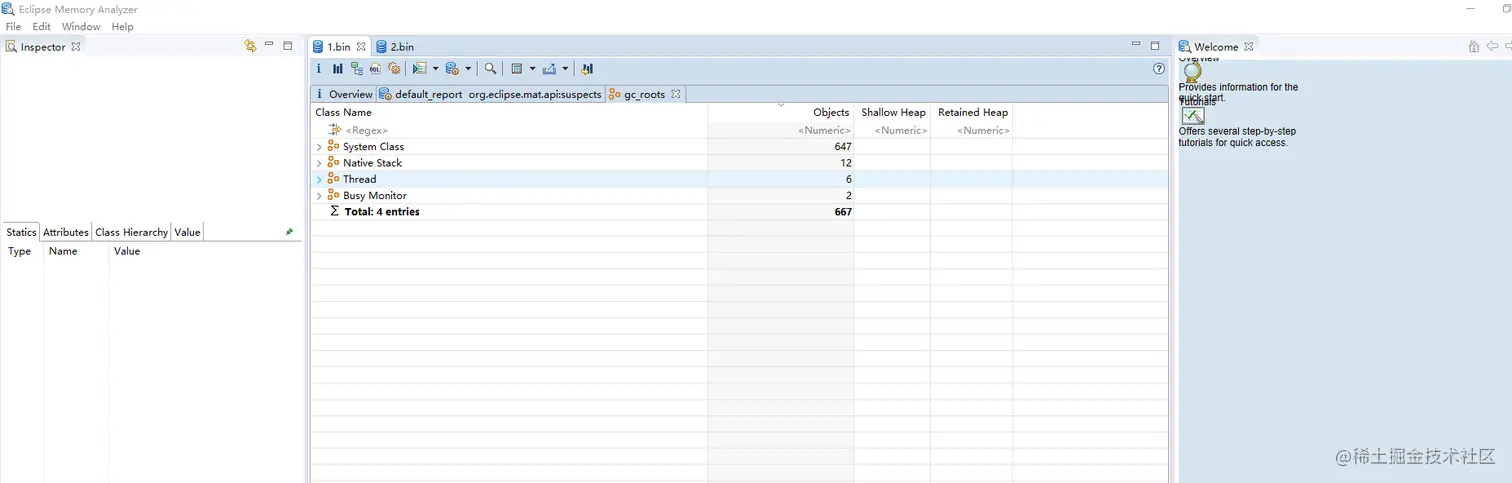Sort by the Objects column header

coord(781,112)
